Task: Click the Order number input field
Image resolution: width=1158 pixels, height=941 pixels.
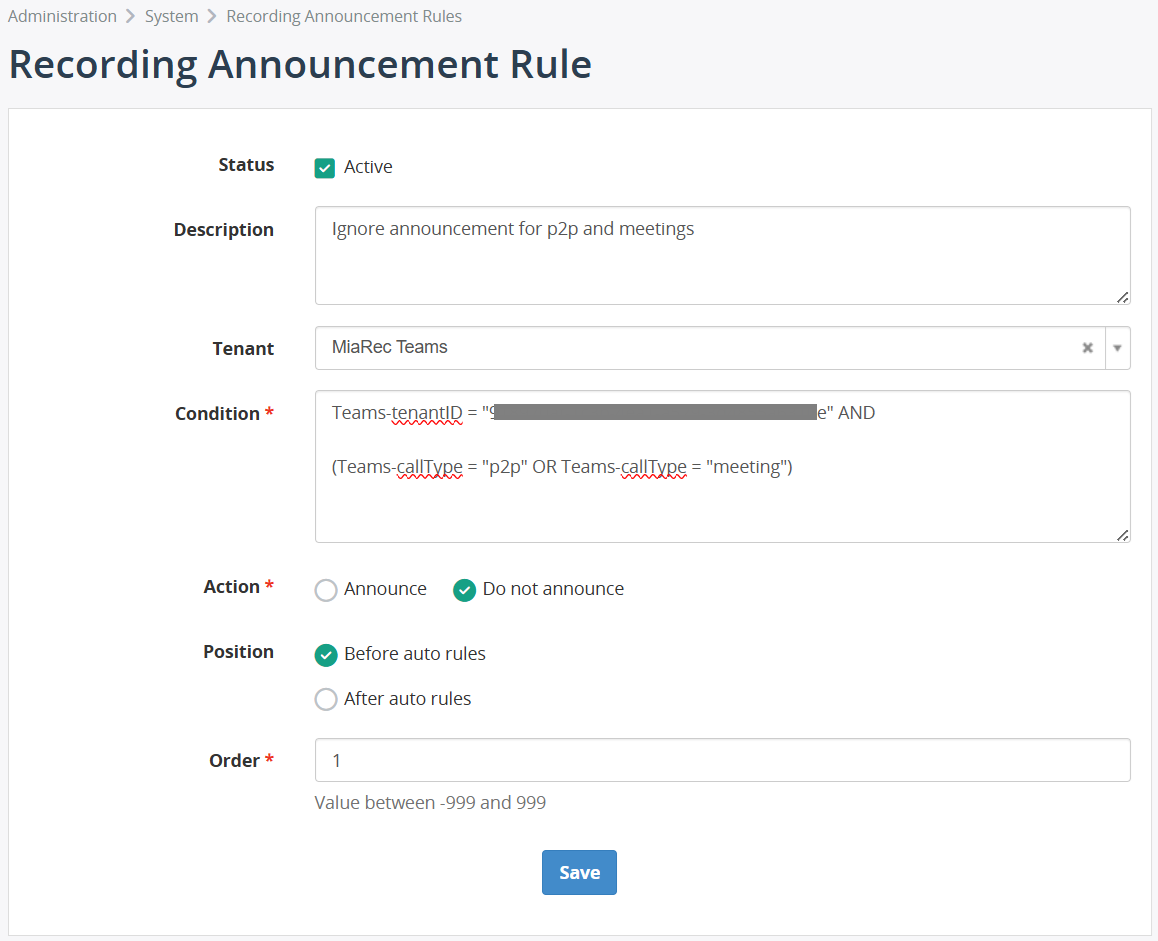Action: click(x=722, y=760)
